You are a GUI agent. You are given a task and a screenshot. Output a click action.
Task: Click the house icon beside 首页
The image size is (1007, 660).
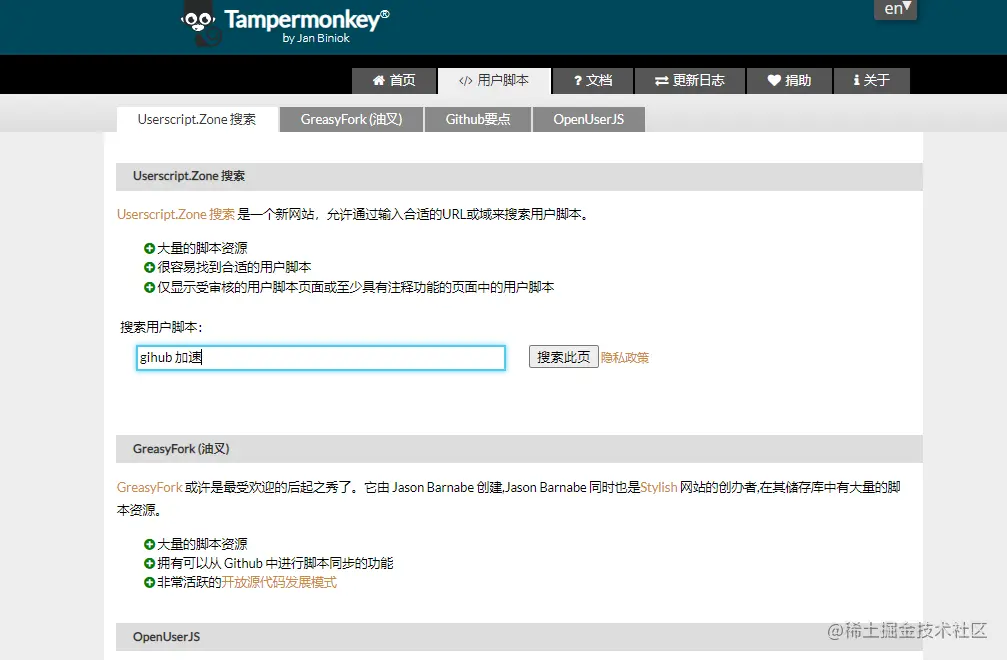pyautogui.click(x=379, y=80)
